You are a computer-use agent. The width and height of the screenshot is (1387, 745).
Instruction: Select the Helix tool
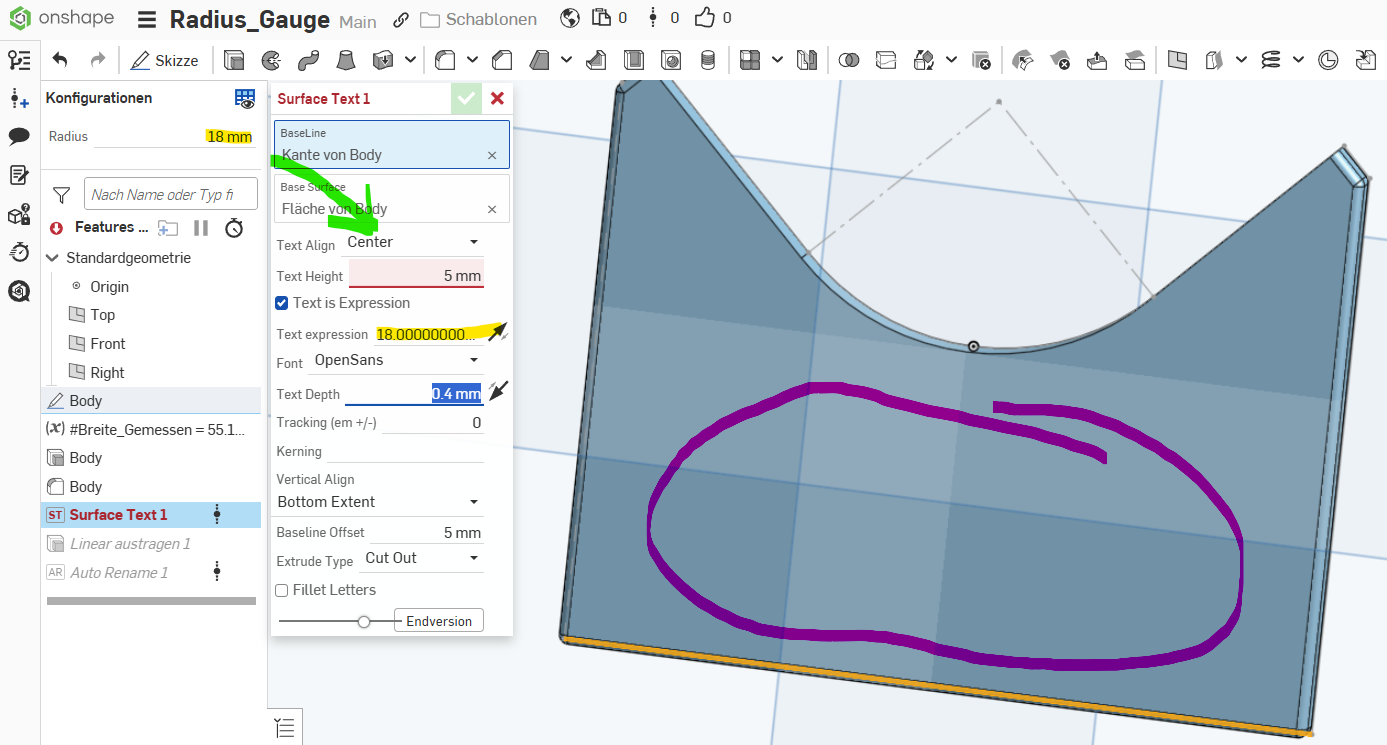click(x=1271, y=60)
